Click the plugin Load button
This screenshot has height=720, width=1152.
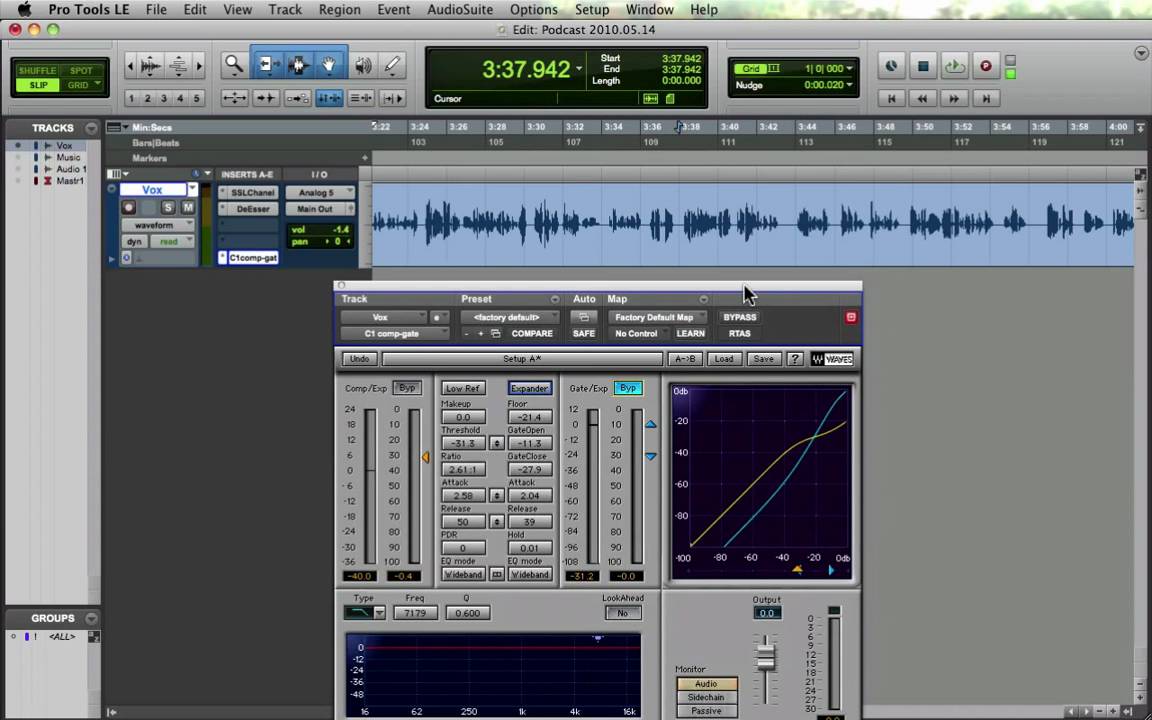724,359
